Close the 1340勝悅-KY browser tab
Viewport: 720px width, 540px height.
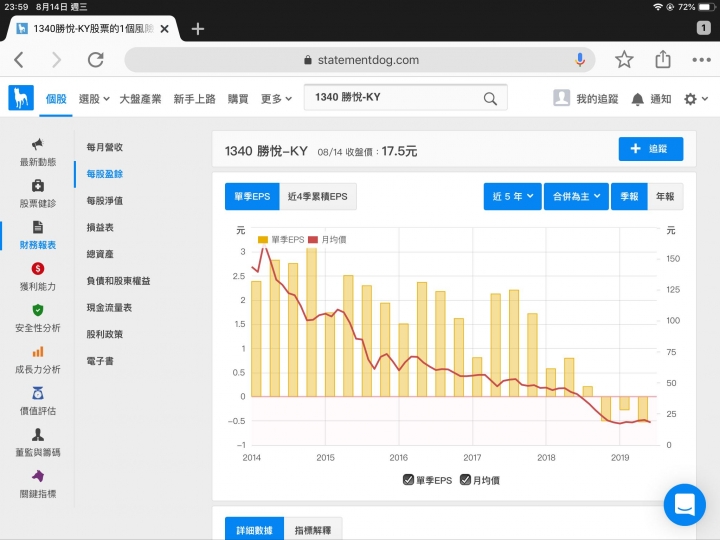coord(164,29)
